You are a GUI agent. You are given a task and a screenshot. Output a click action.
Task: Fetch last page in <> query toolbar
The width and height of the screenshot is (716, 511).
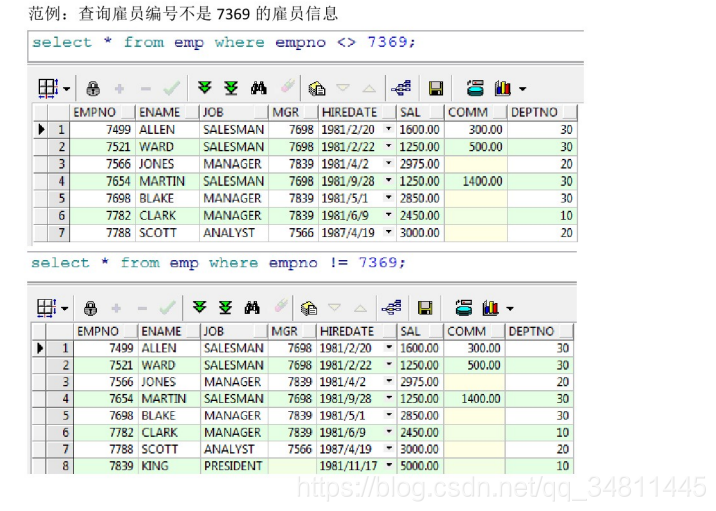[231, 88]
